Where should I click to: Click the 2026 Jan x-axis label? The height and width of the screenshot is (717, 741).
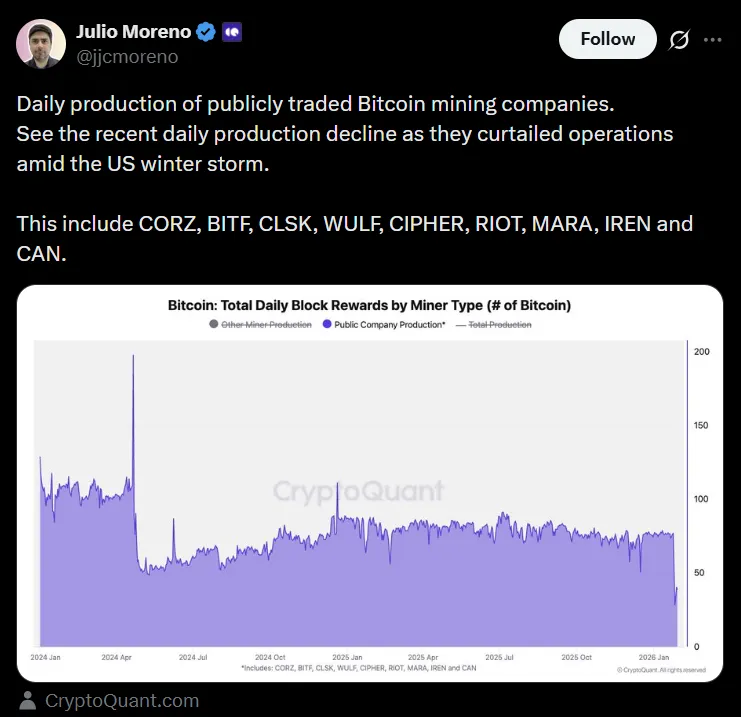click(x=653, y=657)
